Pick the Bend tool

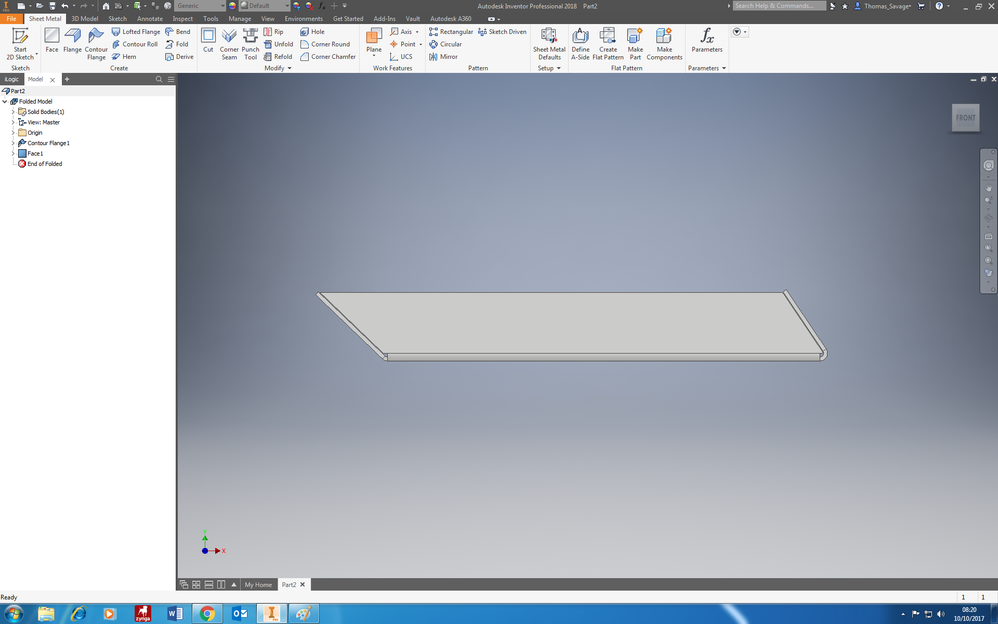tap(178, 31)
